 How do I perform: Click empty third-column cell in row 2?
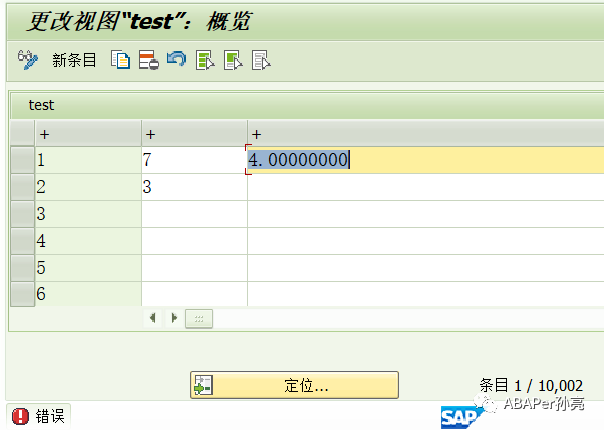[426, 187]
